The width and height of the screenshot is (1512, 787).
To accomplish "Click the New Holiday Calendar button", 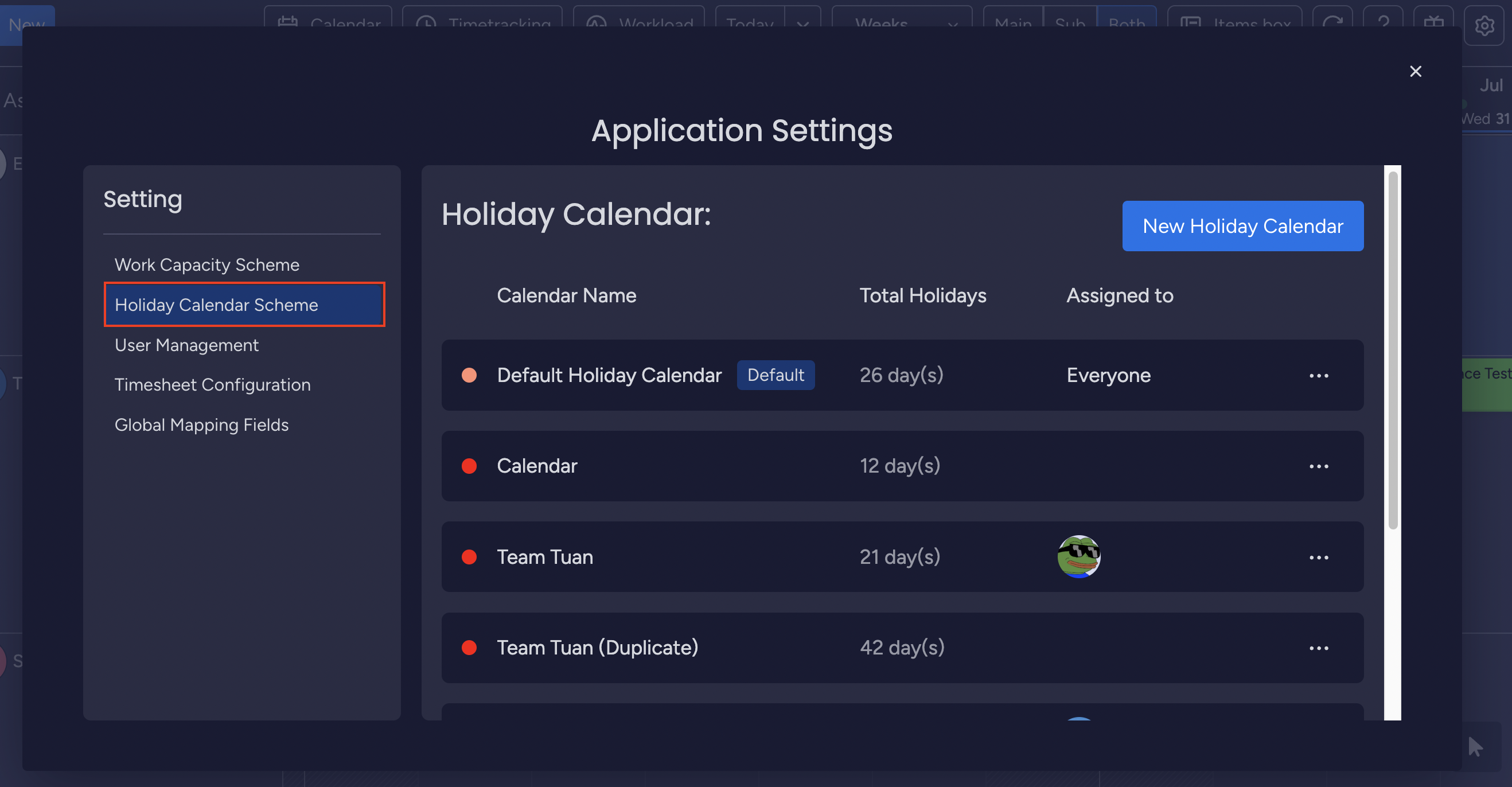I will coord(1242,226).
